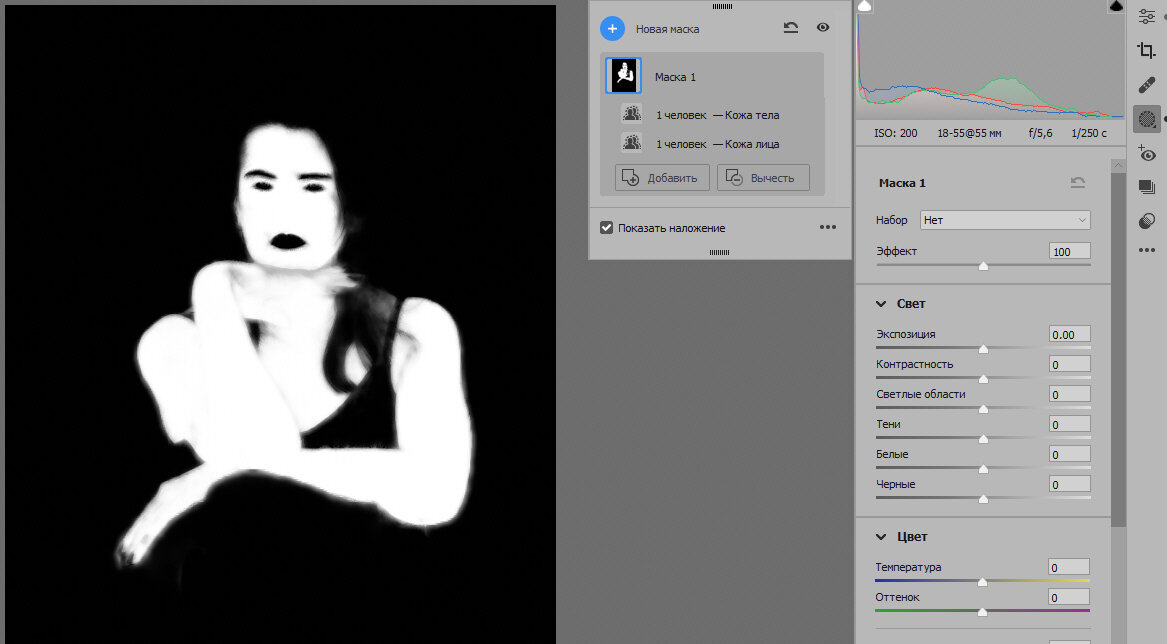Open overlay options three-dots menu

point(827,228)
